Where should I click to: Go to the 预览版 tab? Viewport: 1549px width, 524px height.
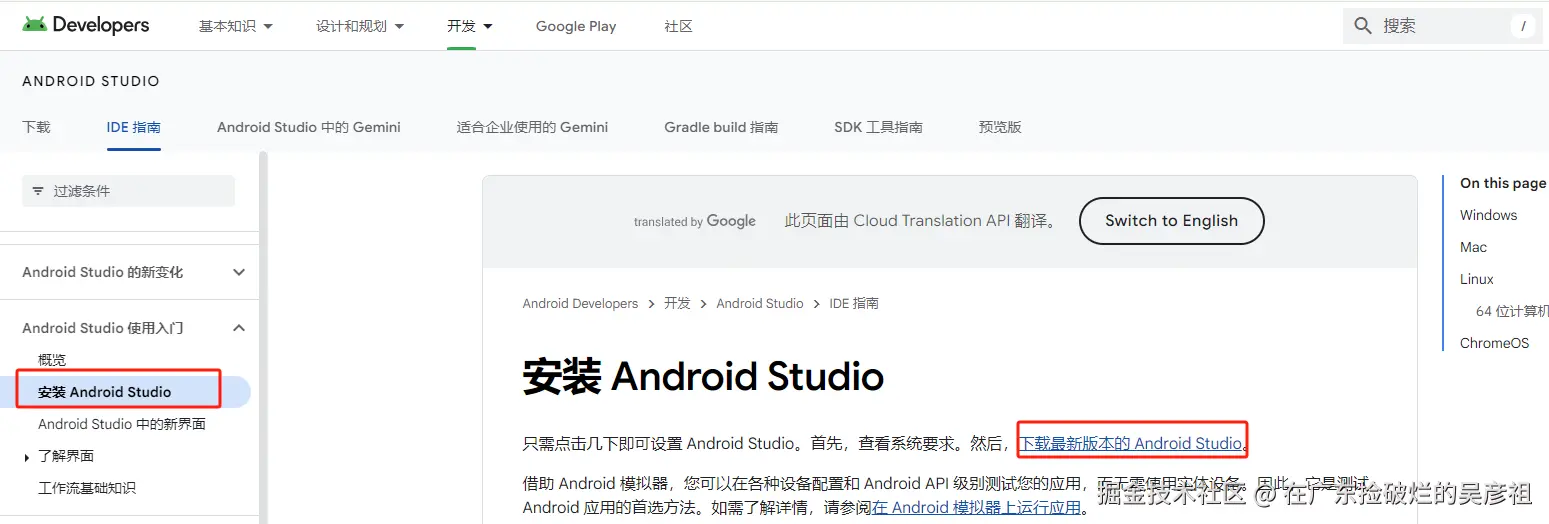point(1000,127)
